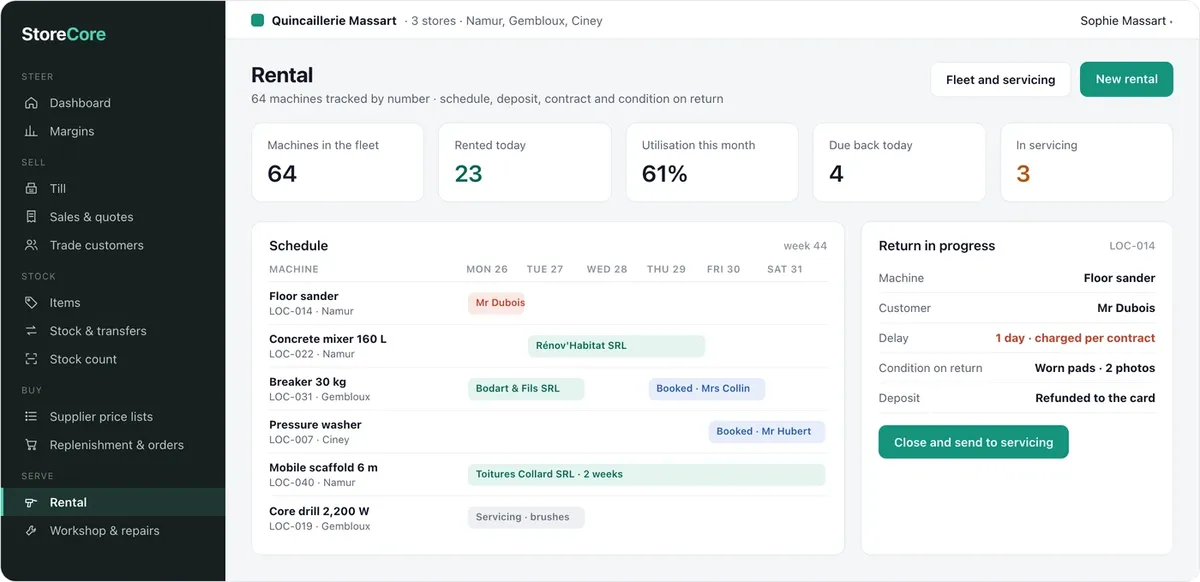Image resolution: width=1200 pixels, height=582 pixels.
Task: Click the Utilisation this month card
Action: pyautogui.click(x=712, y=162)
